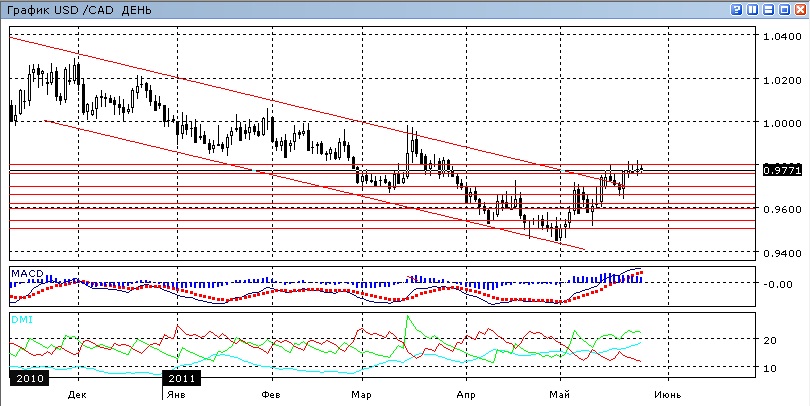Click the 1.0000 price axis label
Screen dimensions: 810x406
781,124
